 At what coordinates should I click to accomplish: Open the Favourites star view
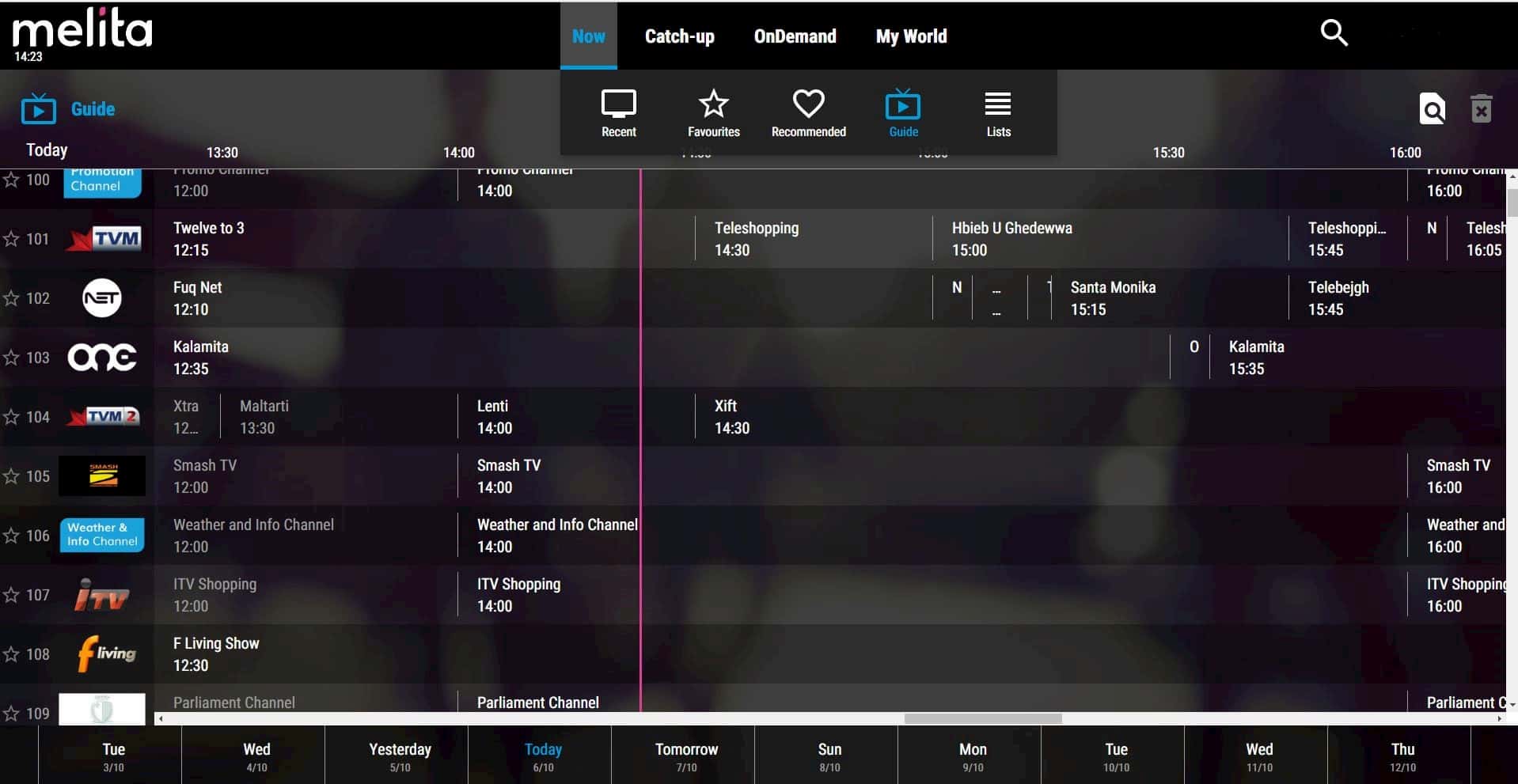click(713, 113)
